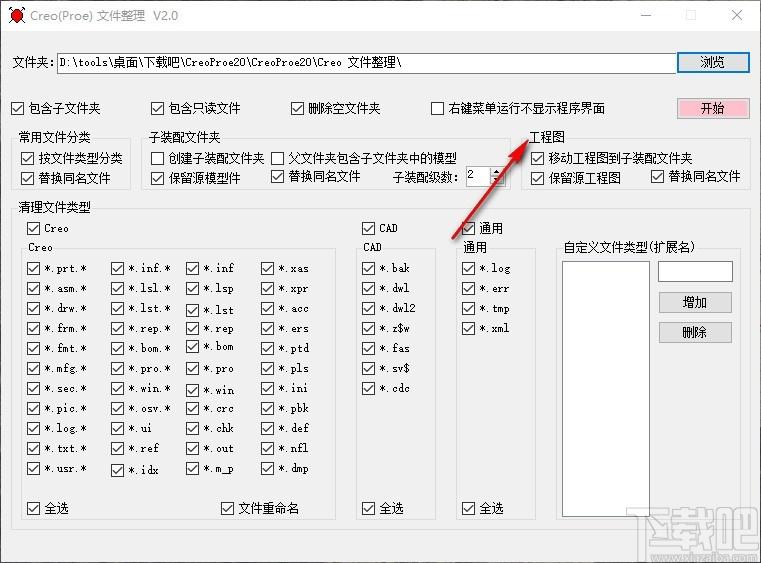Toggle the *.cdc checkbox
This screenshot has width=761, height=563.
click(368, 388)
